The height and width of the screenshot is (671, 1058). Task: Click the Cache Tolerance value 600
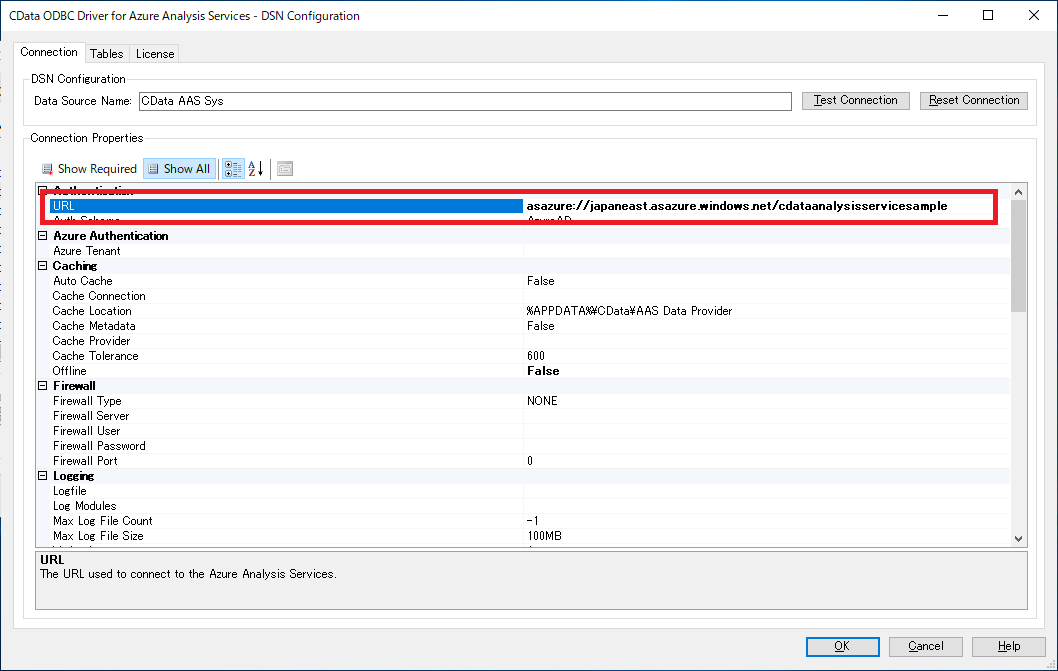pyautogui.click(x=536, y=356)
